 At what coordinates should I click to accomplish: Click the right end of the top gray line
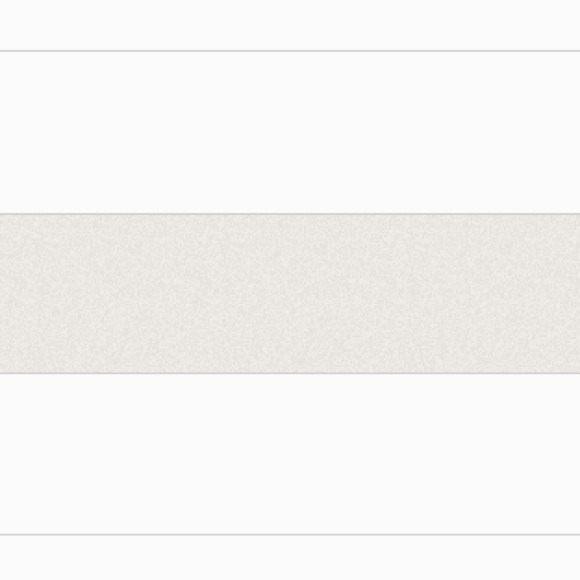tap(576, 51)
